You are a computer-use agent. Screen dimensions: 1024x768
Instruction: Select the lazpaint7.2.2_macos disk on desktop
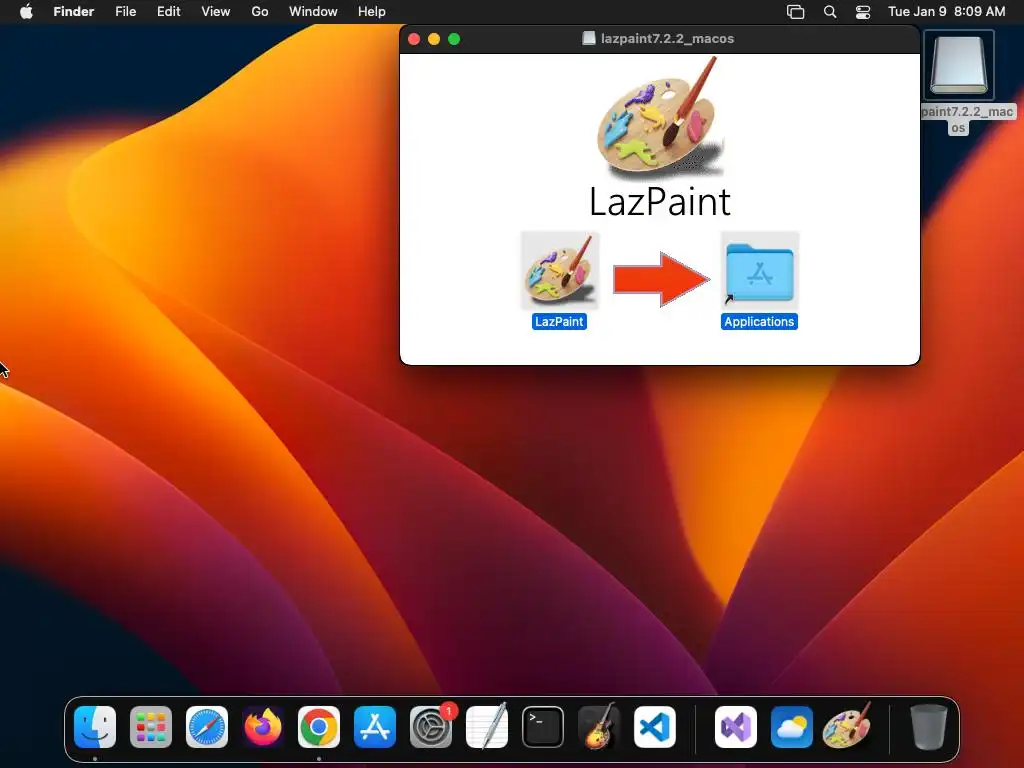click(x=958, y=65)
